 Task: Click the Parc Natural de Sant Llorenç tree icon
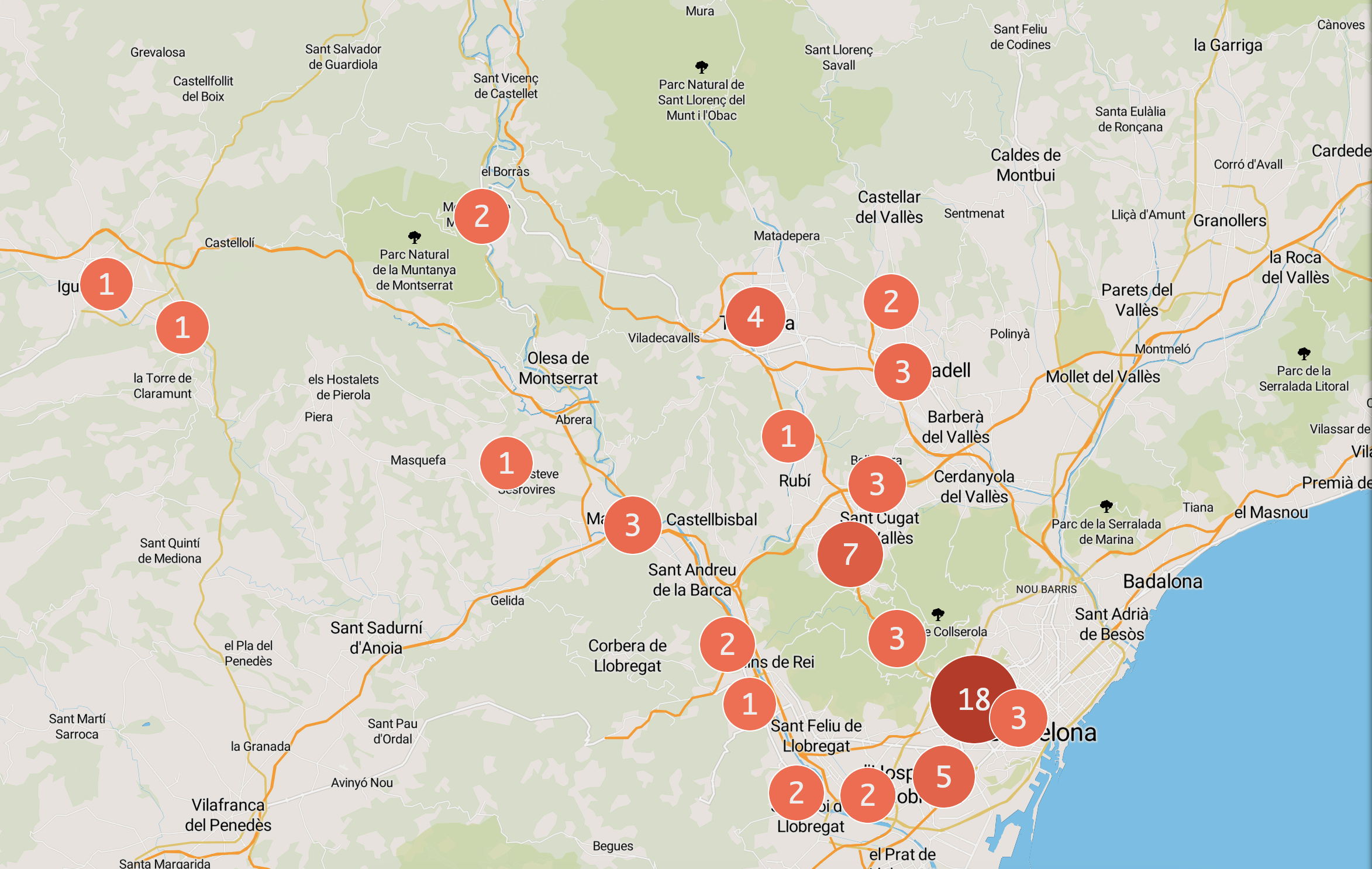[701, 67]
